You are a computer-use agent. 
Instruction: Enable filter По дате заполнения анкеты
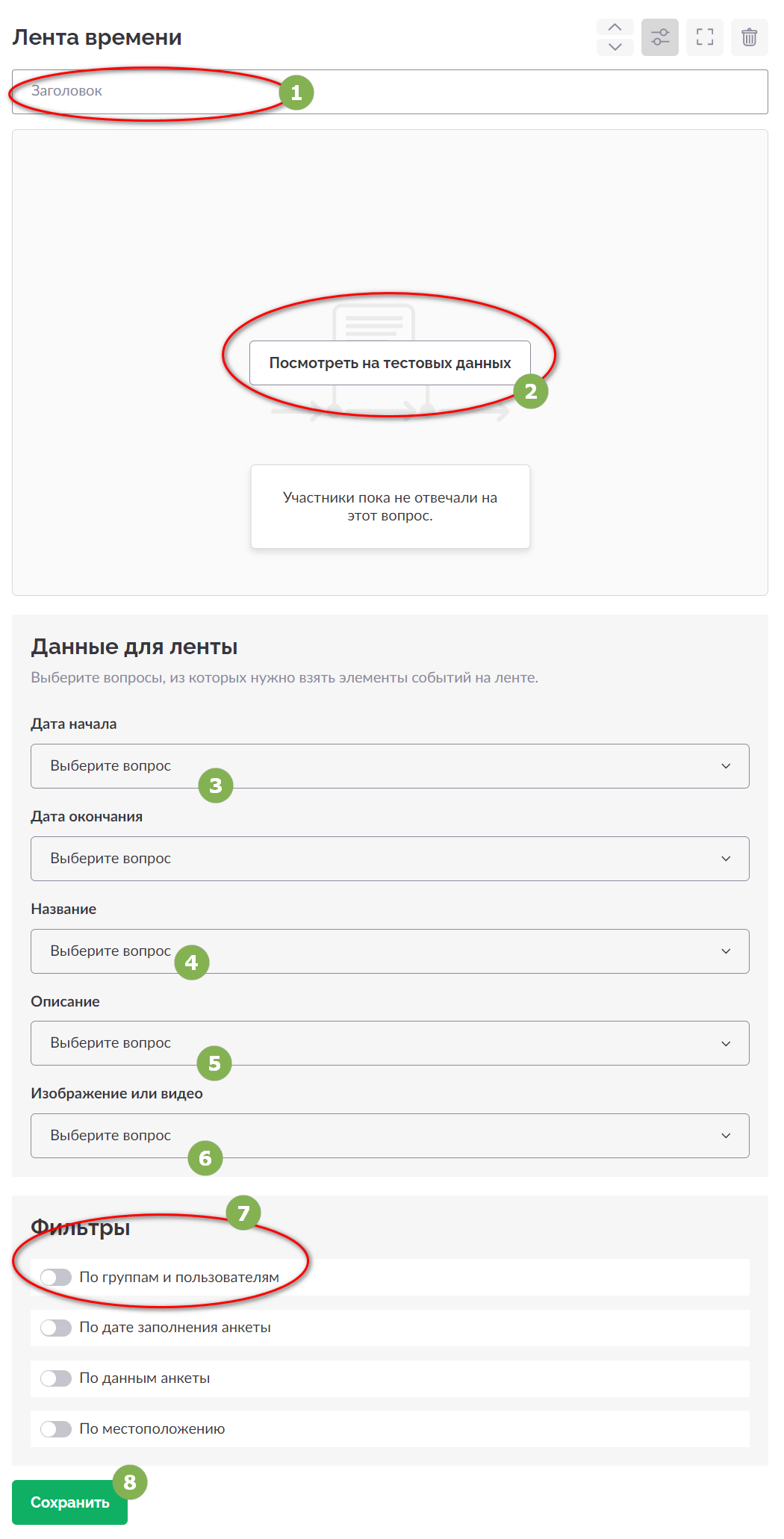[x=56, y=1328]
